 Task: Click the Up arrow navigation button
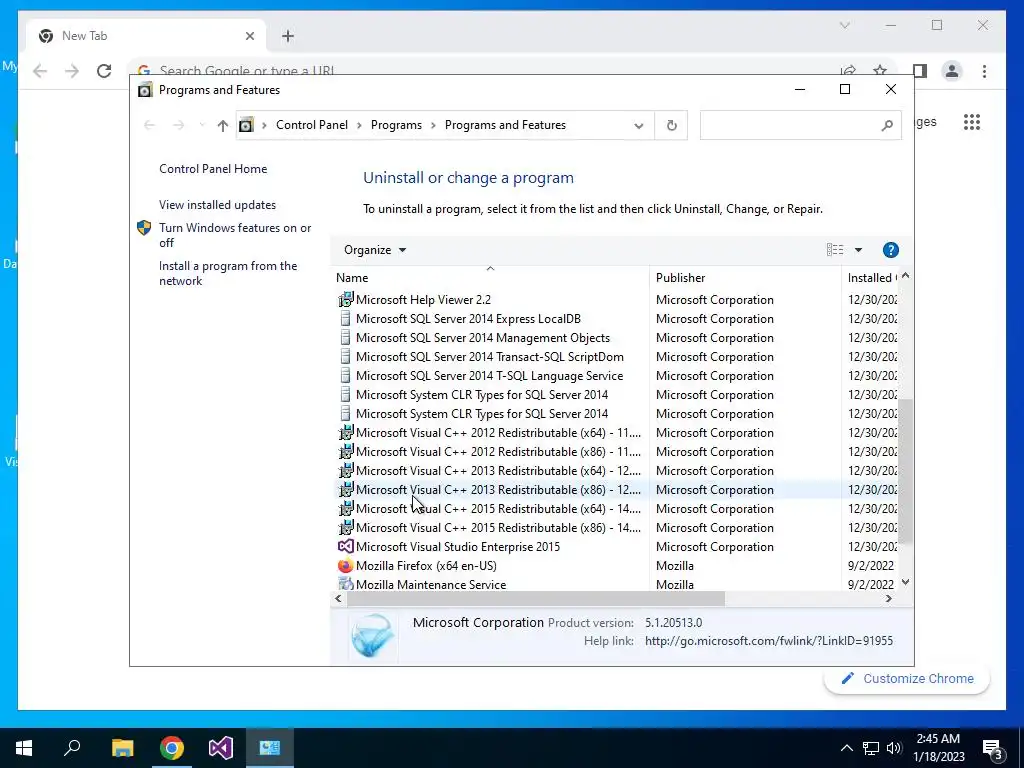[x=223, y=125]
